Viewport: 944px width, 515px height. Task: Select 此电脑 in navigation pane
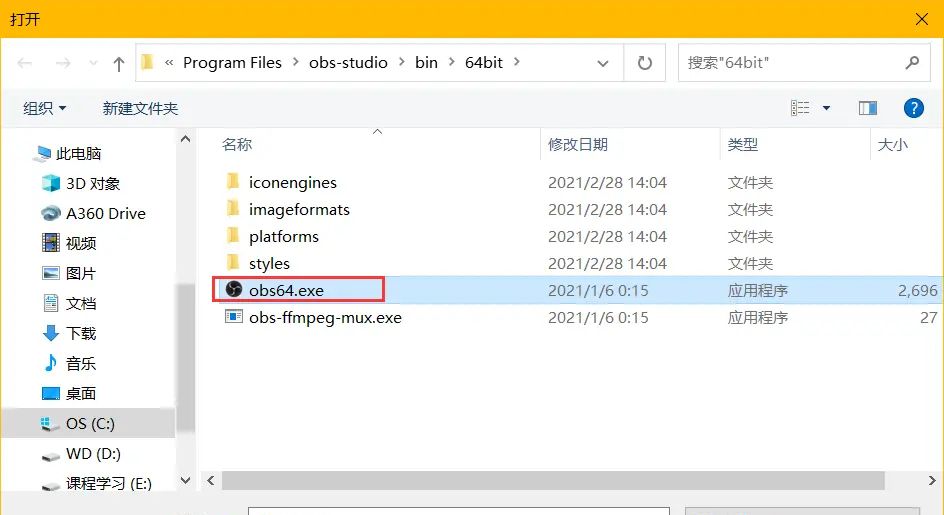(x=78, y=154)
